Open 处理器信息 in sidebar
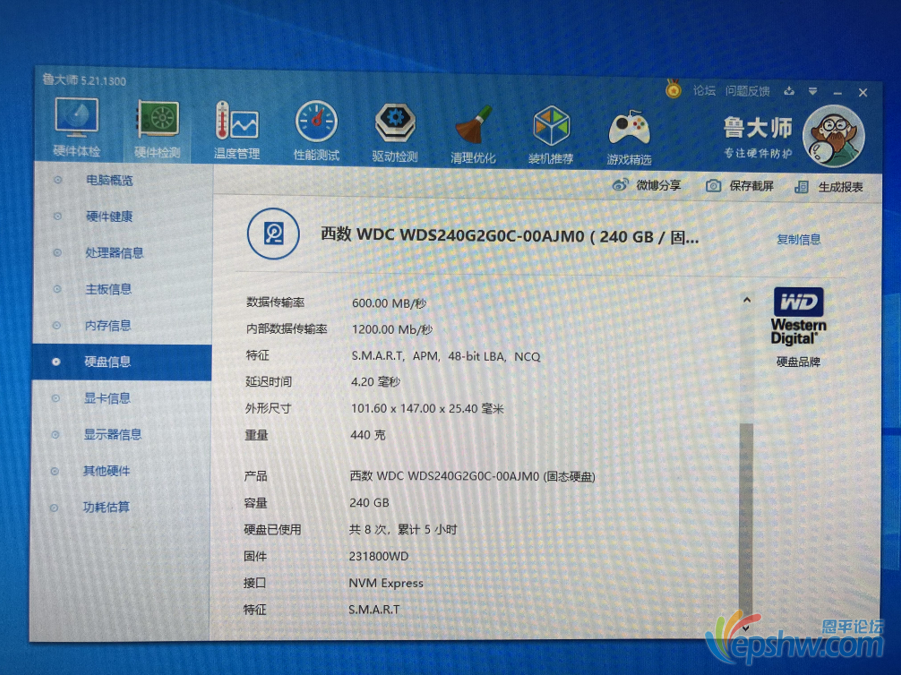This screenshot has width=901, height=675. click(x=114, y=253)
